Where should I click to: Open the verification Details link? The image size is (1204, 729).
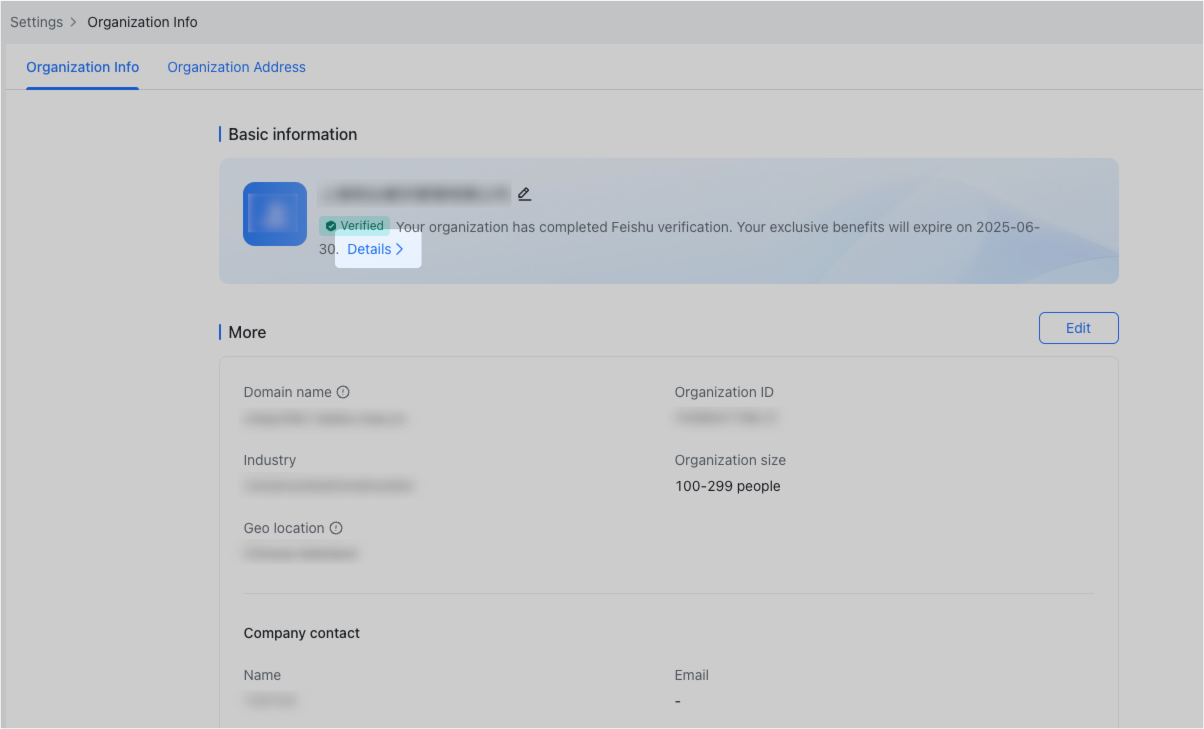(x=371, y=249)
